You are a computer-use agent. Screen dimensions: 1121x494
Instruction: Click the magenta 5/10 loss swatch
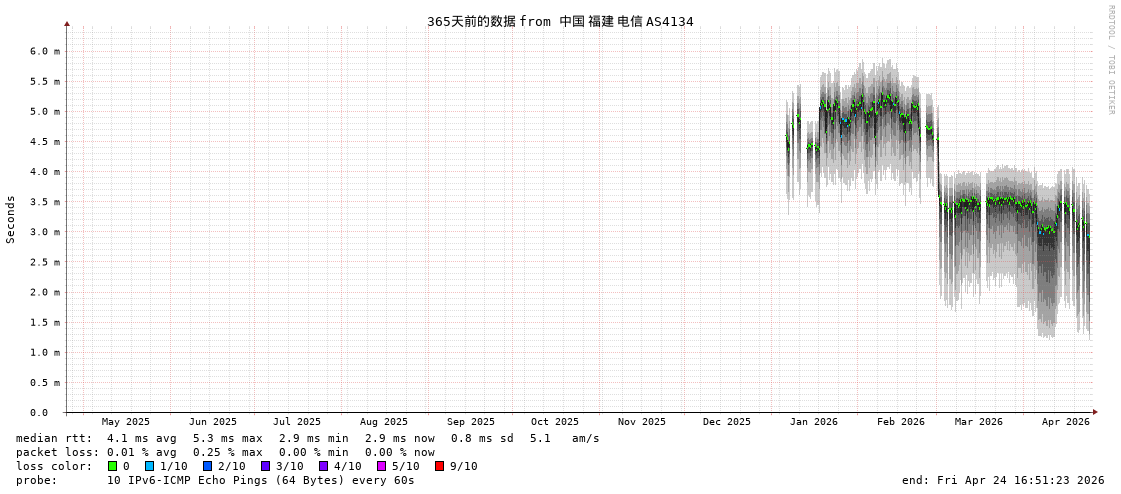[381, 466]
